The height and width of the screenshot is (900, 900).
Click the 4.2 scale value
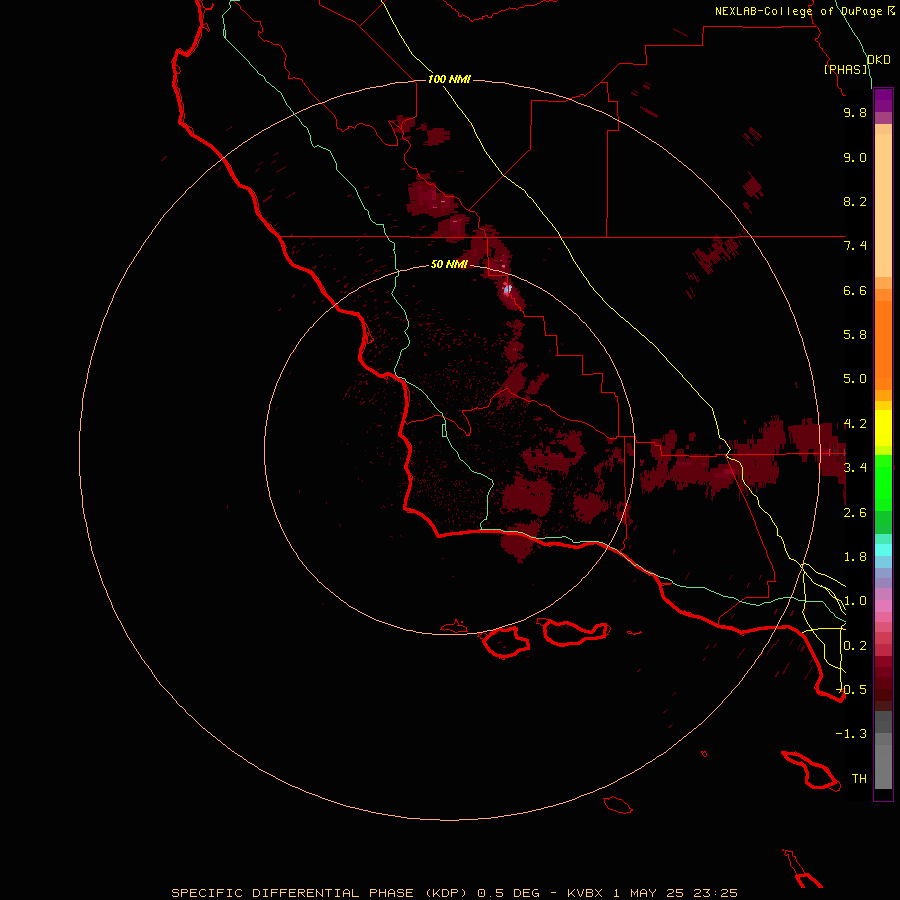(855, 424)
